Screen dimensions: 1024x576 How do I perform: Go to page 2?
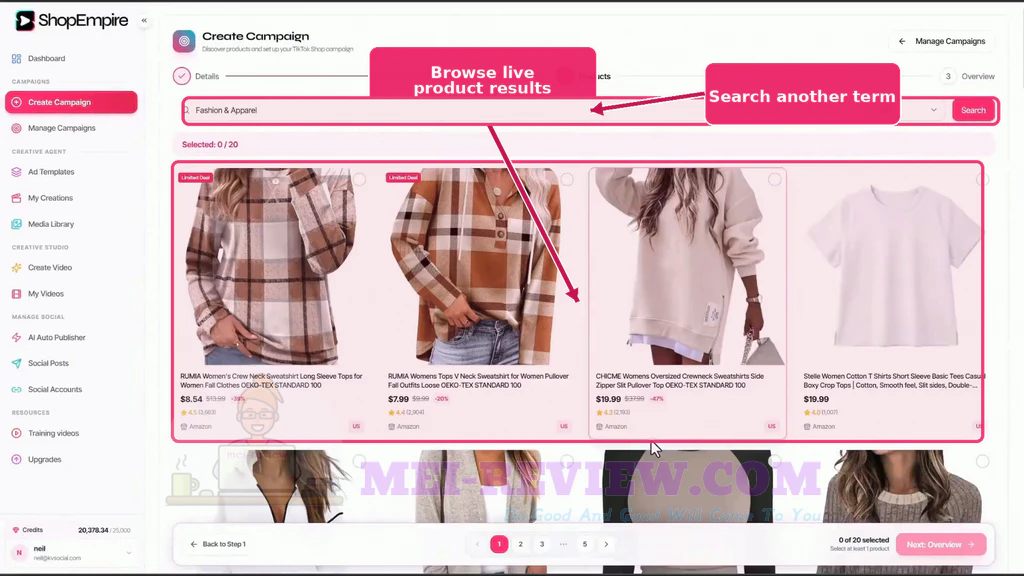(x=520, y=544)
